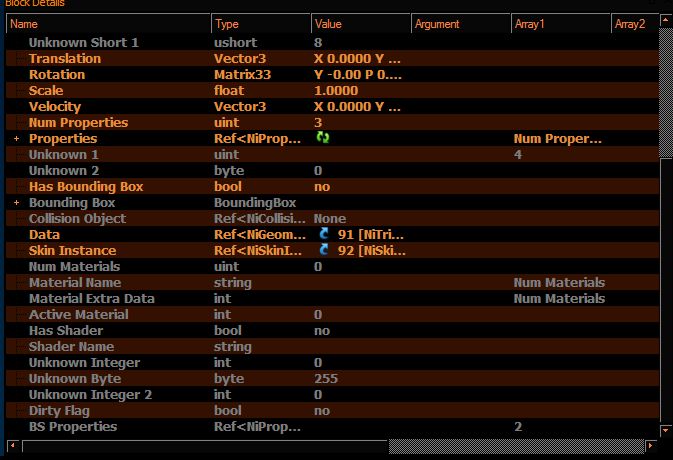Click the horizontal scrollbar right arrow
673x460 pixels.
(x=651, y=446)
